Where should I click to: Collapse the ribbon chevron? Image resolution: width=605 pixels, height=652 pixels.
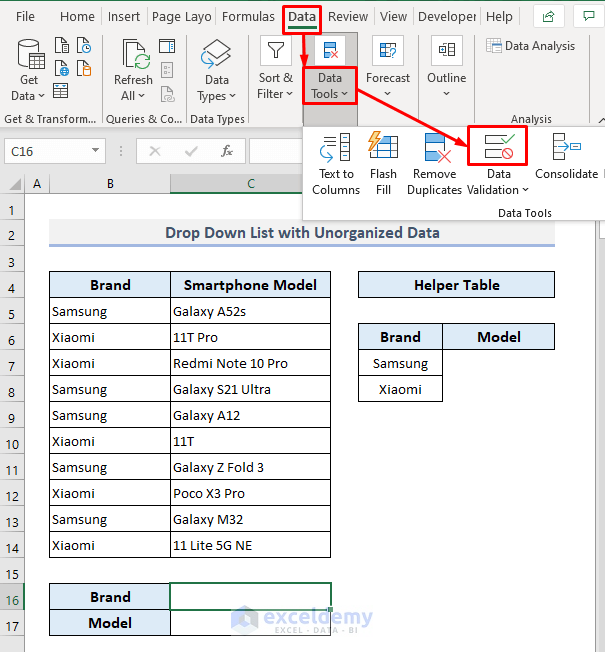601,120
